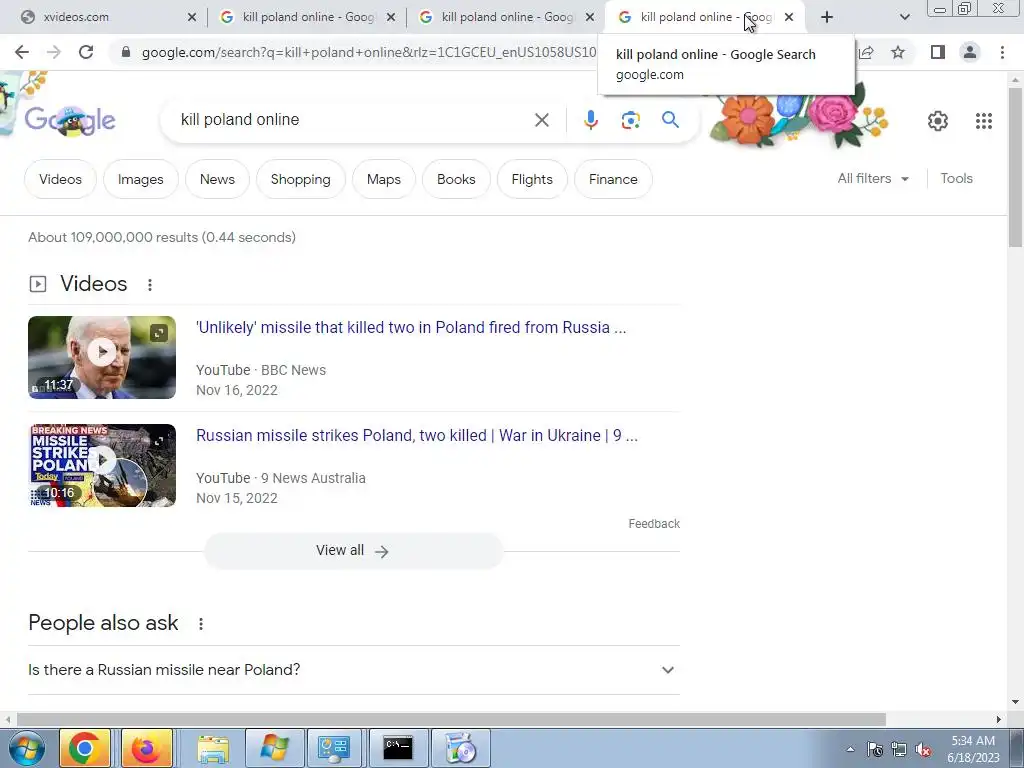This screenshot has height=768, width=1024.
Task: Open the search Tools button
Action: coord(956,178)
